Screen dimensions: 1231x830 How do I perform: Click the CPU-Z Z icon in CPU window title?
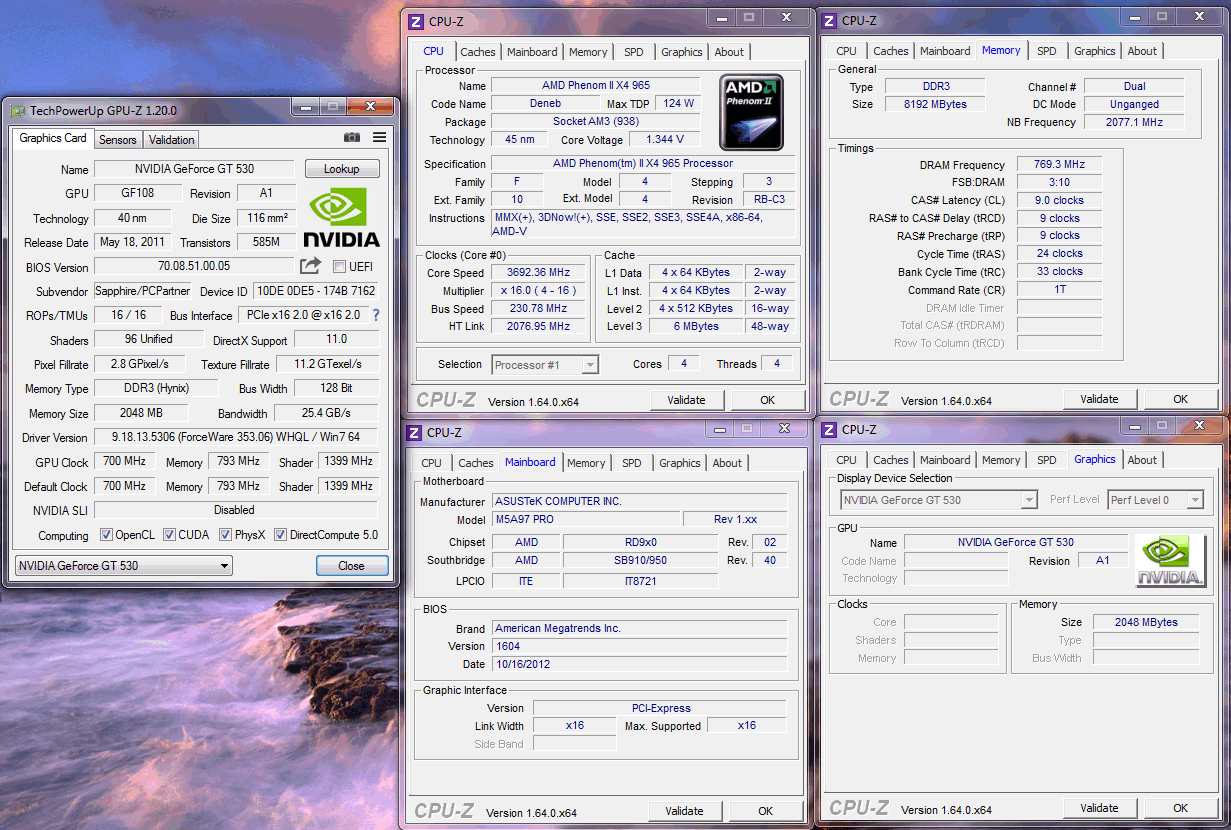click(416, 21)
